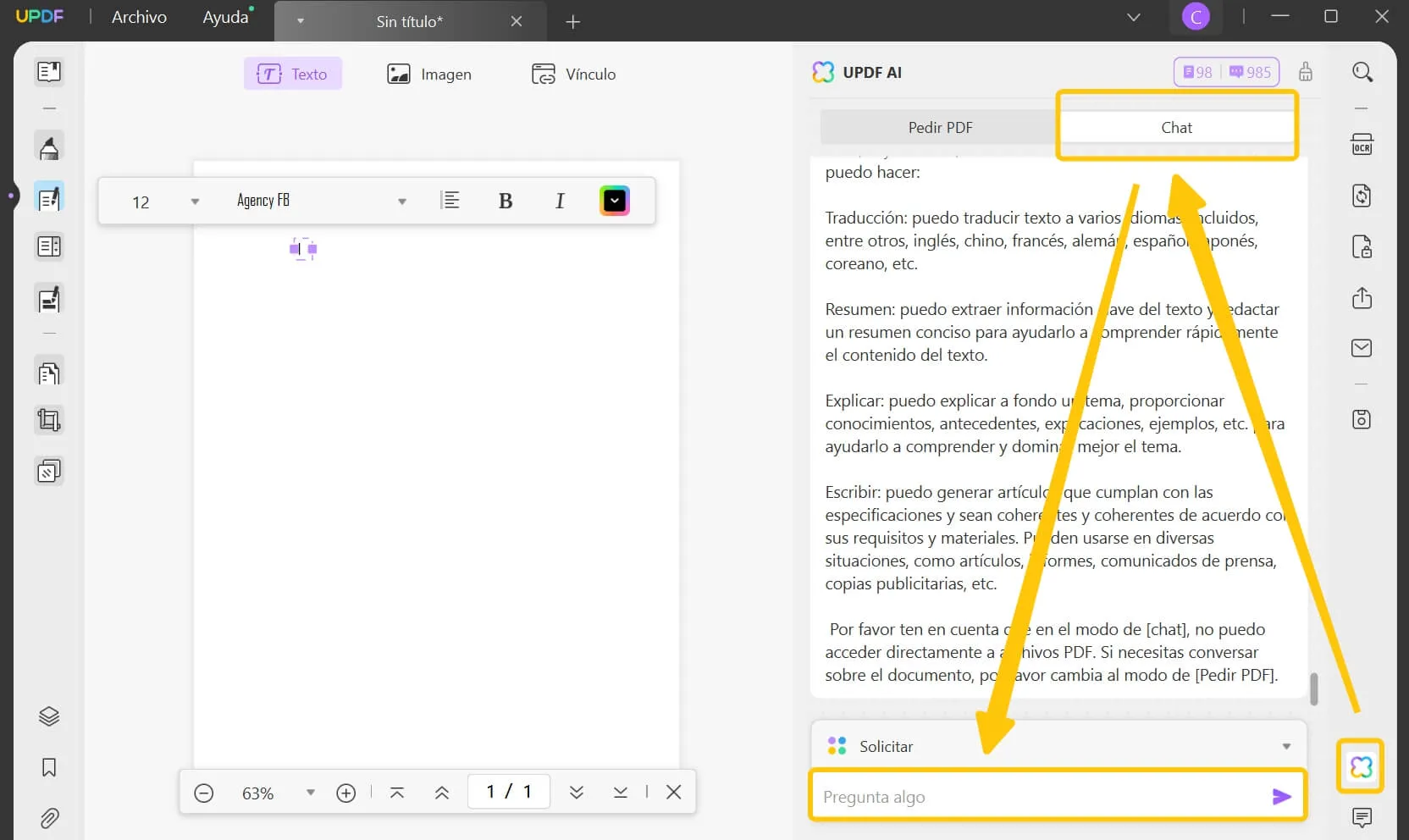
Task: Open the Save as other icon
Action: click(x=1362, y=419)
